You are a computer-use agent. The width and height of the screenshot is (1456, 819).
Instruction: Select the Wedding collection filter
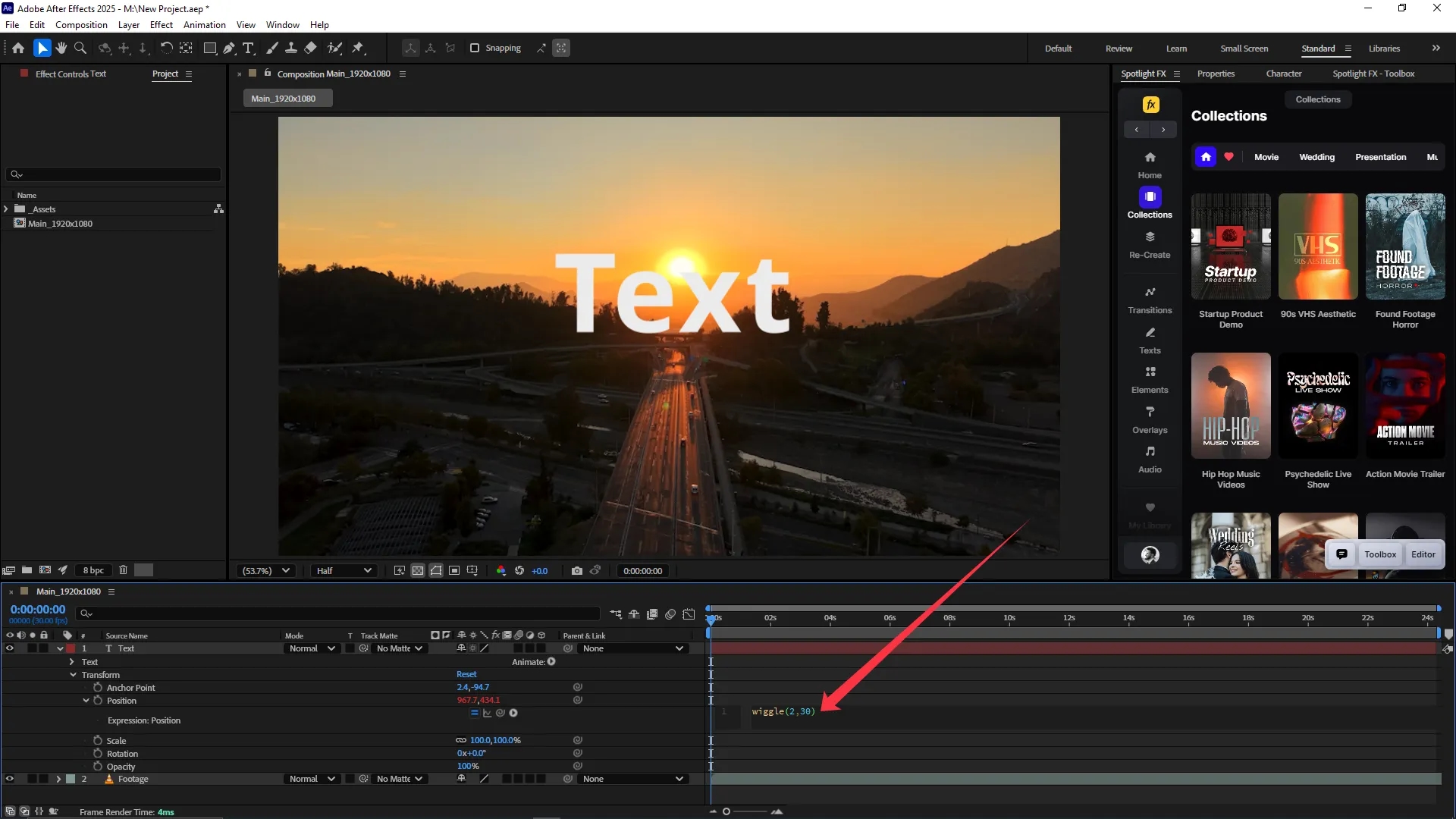pos(1316,157)
